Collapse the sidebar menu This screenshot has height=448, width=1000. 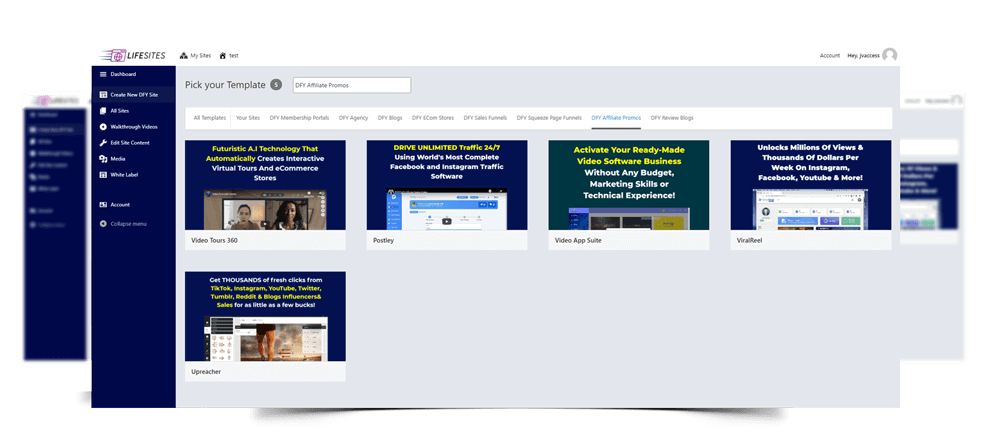coord(133,223)
